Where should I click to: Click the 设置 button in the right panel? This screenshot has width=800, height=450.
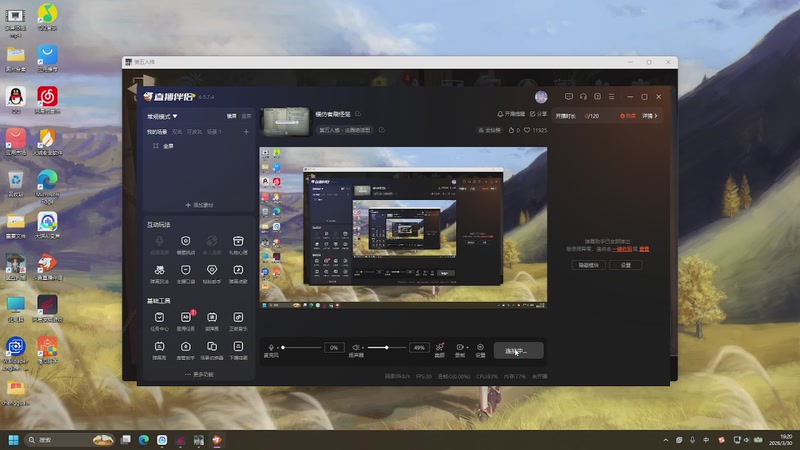[626, 265]
